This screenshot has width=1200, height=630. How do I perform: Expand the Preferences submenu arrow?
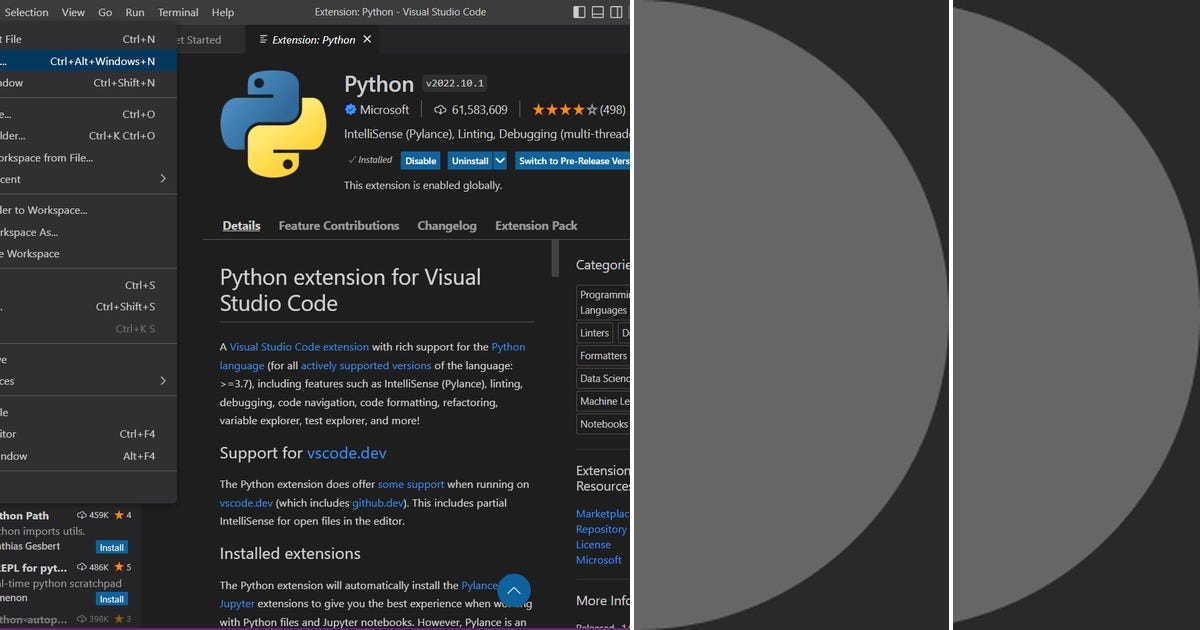[x=163, y=381]
